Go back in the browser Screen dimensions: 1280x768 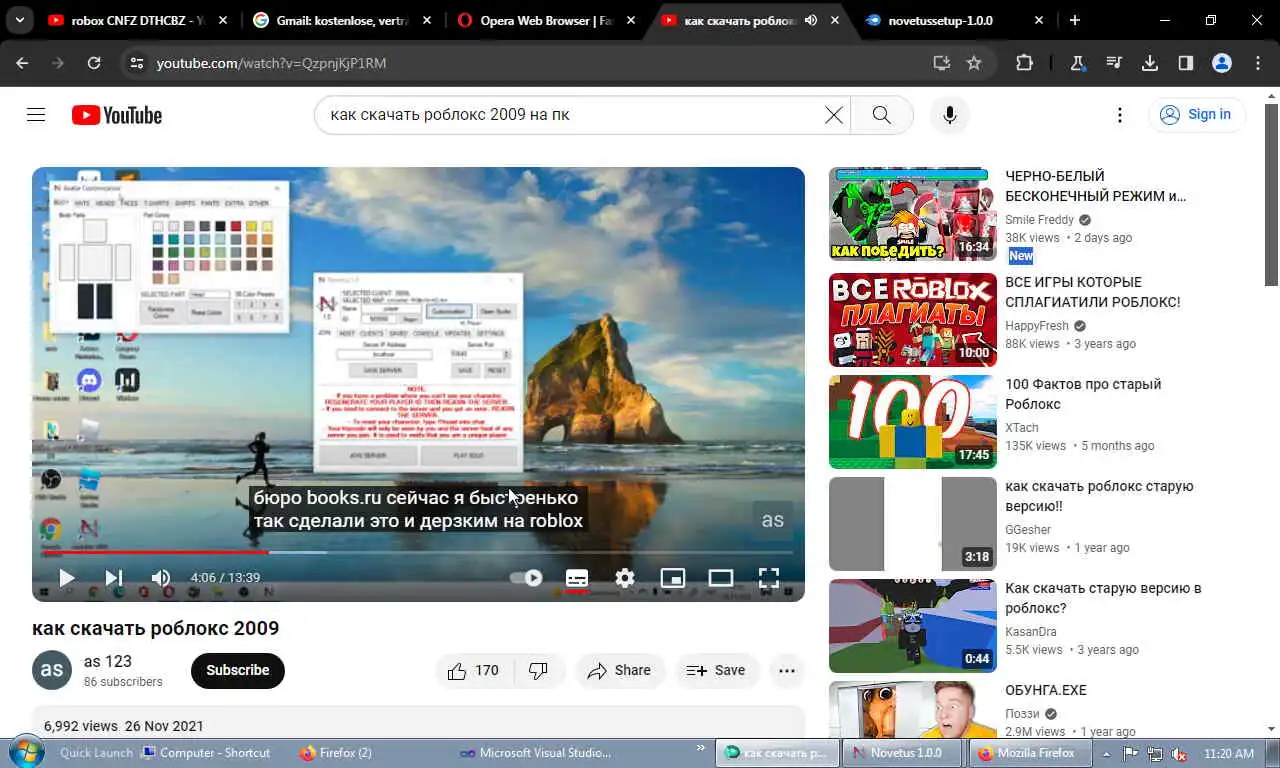[x=22, y=63]
